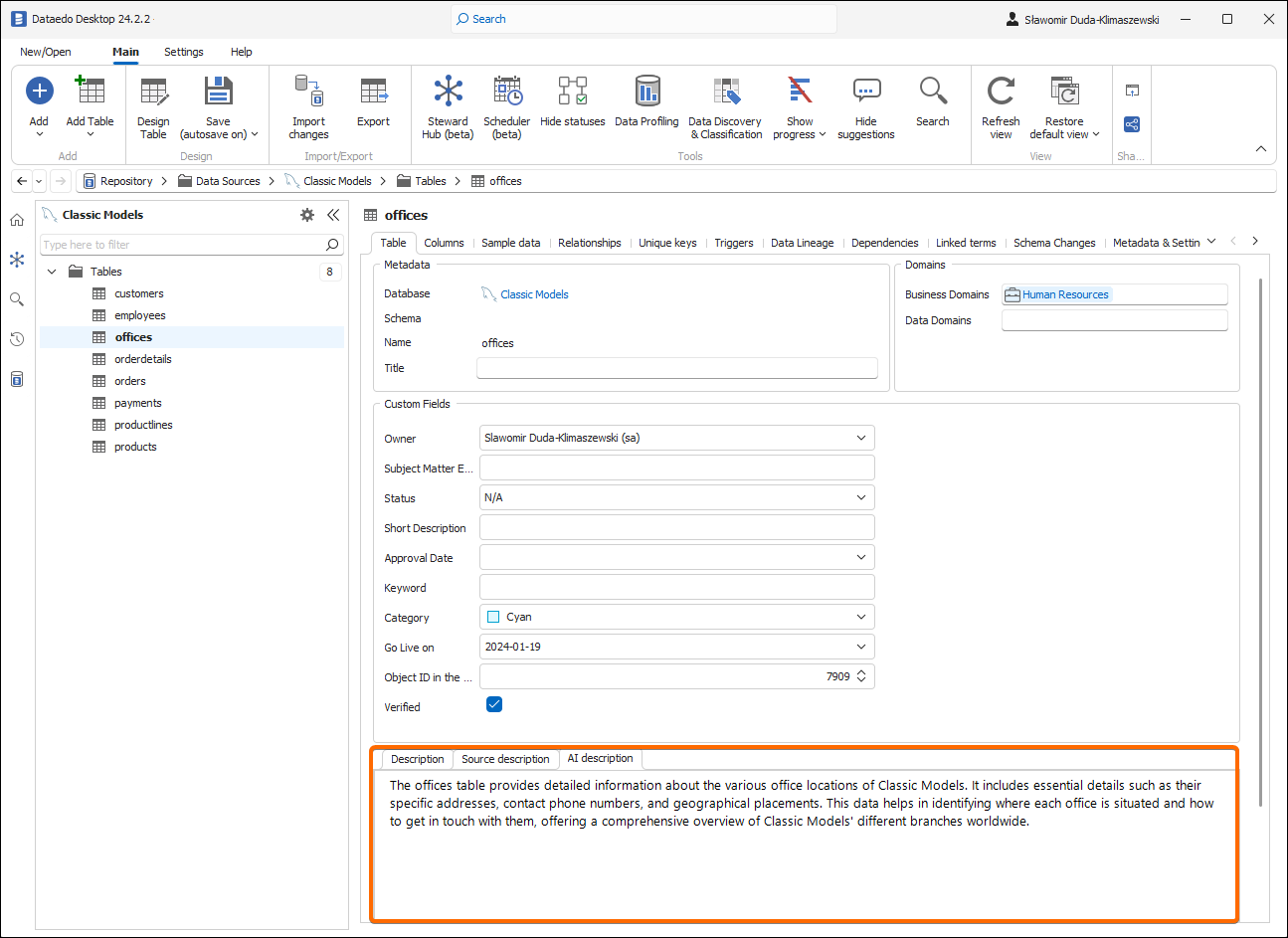Follow the Classic Models database link
The image size is (1288, 938).
[534, 294]
